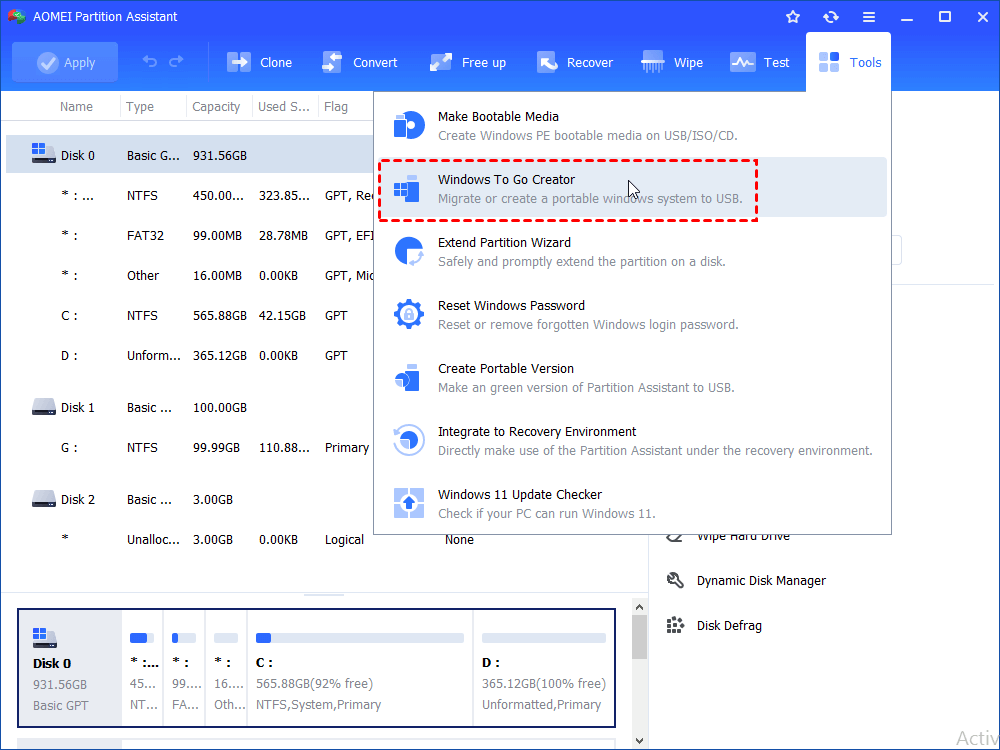Click the refresh icon in title bar

830,17
